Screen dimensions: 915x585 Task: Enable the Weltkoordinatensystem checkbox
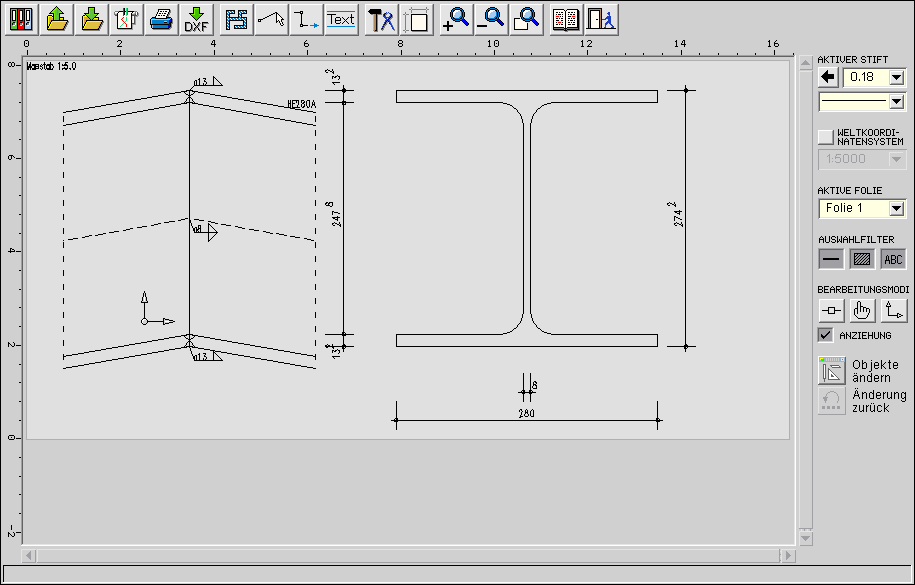[825, 136]
